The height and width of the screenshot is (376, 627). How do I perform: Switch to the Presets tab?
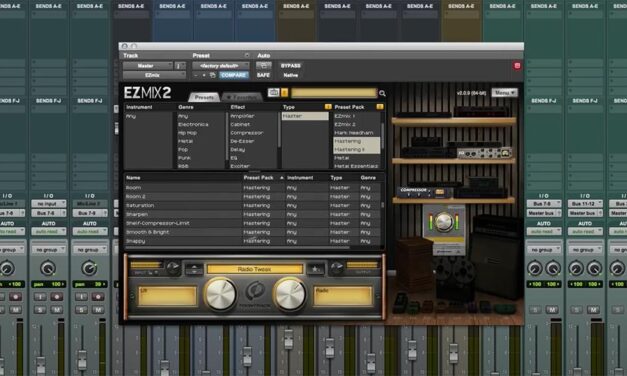[x=204, y=97]
